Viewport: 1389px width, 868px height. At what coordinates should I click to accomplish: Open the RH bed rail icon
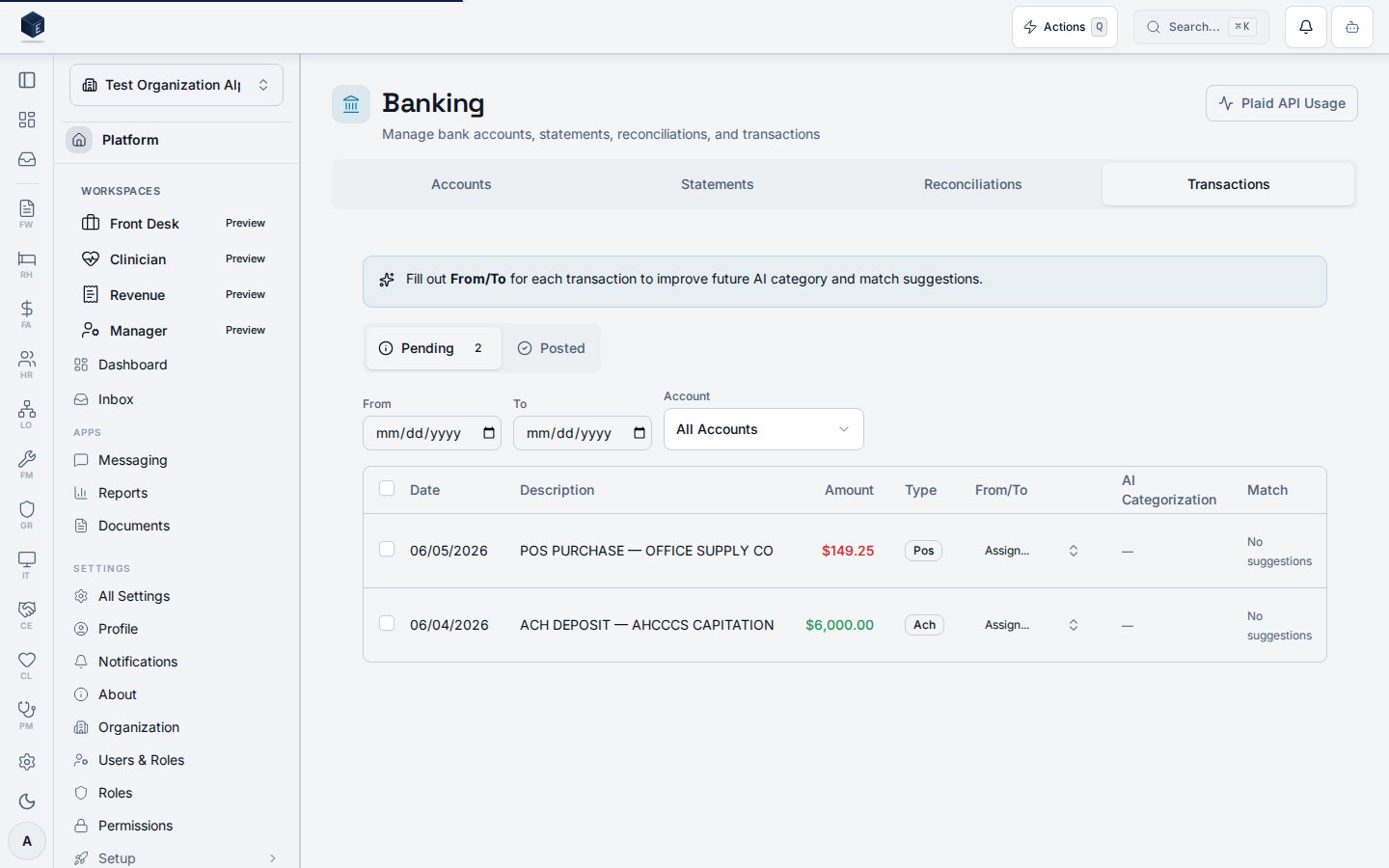(27, 263)
